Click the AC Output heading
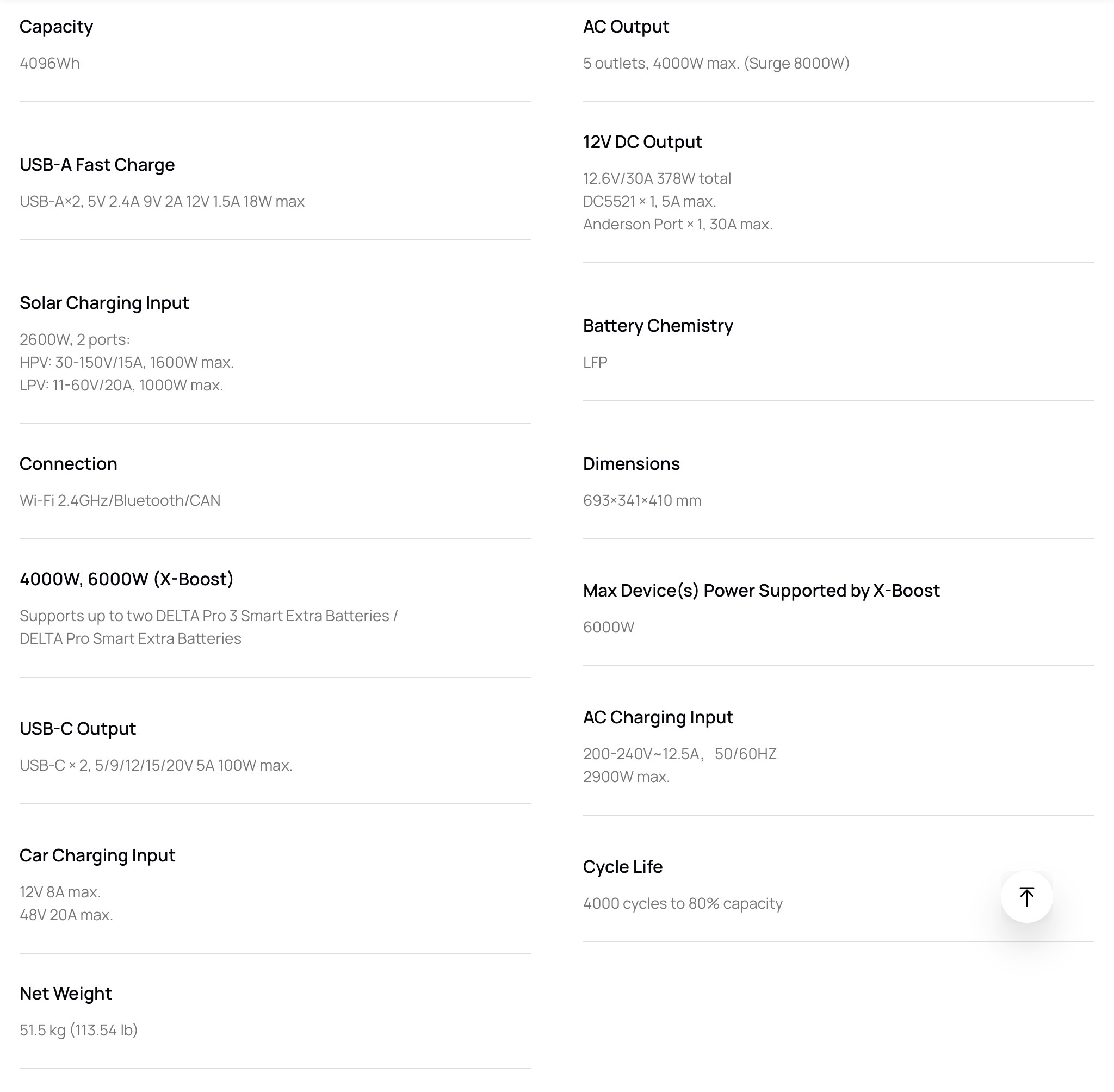This screenshot has width=1114, height=1092. pos(626,27)
